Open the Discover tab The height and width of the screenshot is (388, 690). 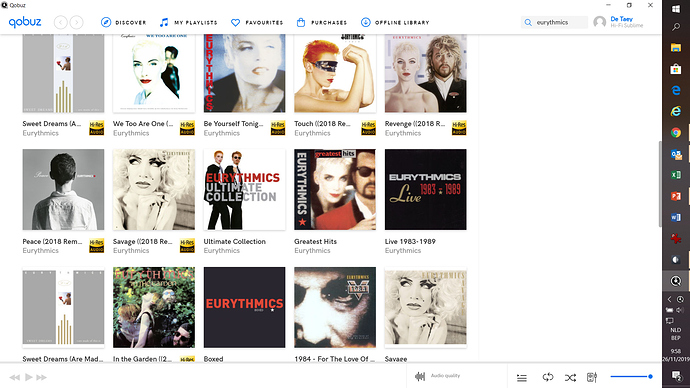pos(124,22)
